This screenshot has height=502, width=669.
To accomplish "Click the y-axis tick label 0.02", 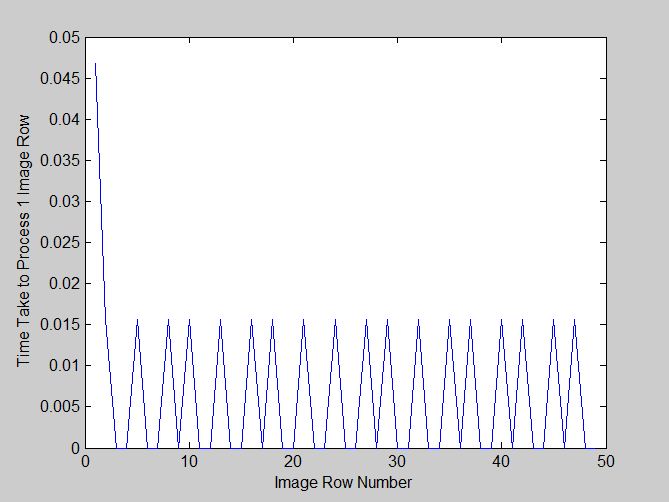I will click(62, 284).
